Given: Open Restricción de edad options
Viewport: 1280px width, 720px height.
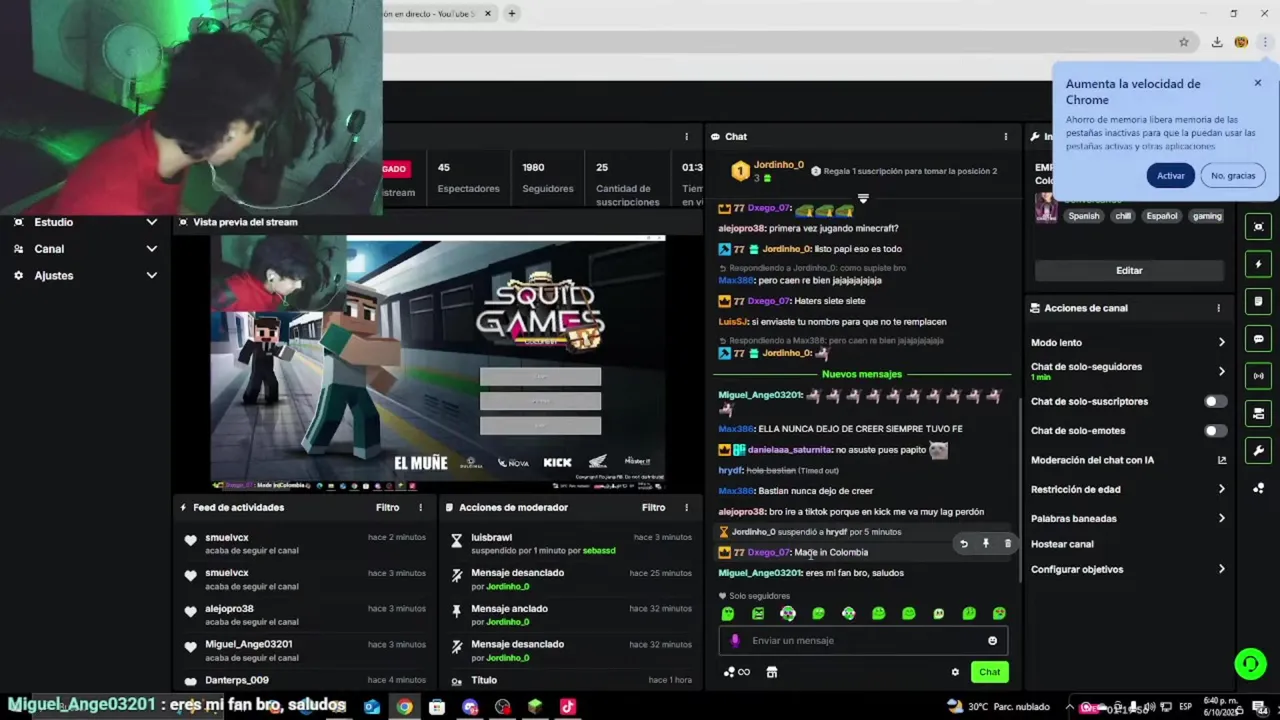Looking at the screenshot, I should (1128, 489).
